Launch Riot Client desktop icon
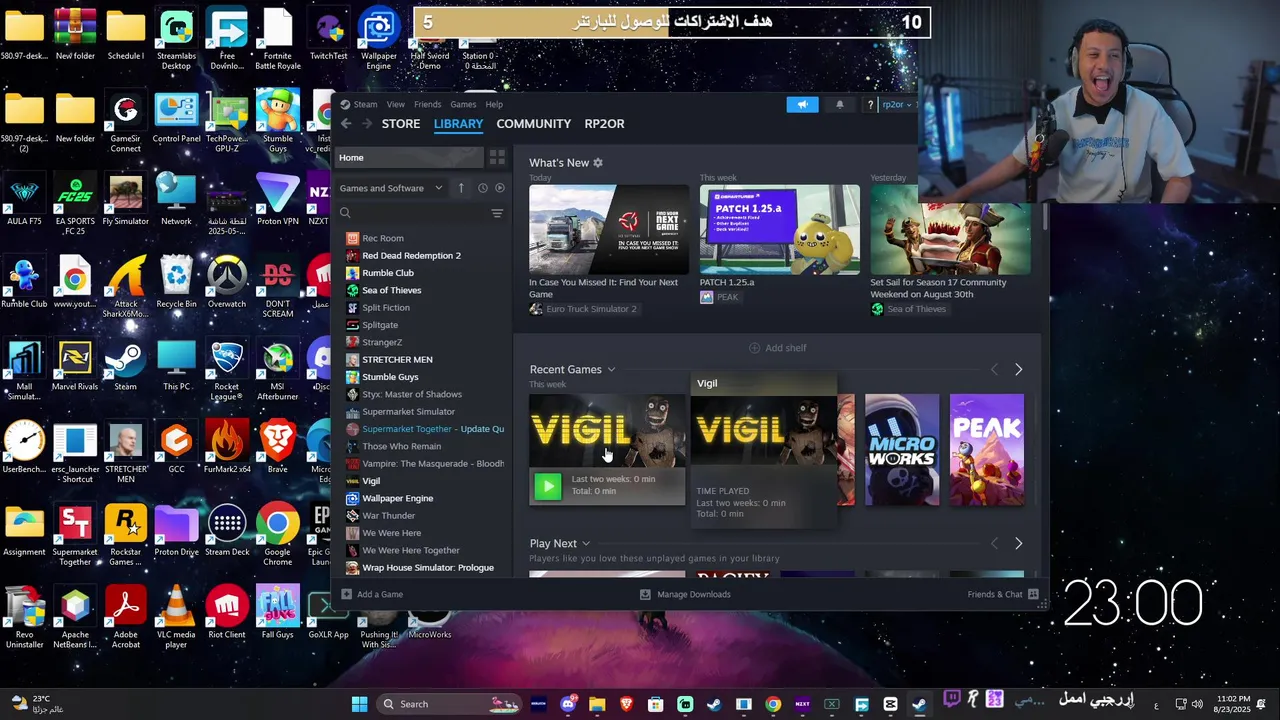This screenshot has width=1280, height=720. click(x=227, y=612)
